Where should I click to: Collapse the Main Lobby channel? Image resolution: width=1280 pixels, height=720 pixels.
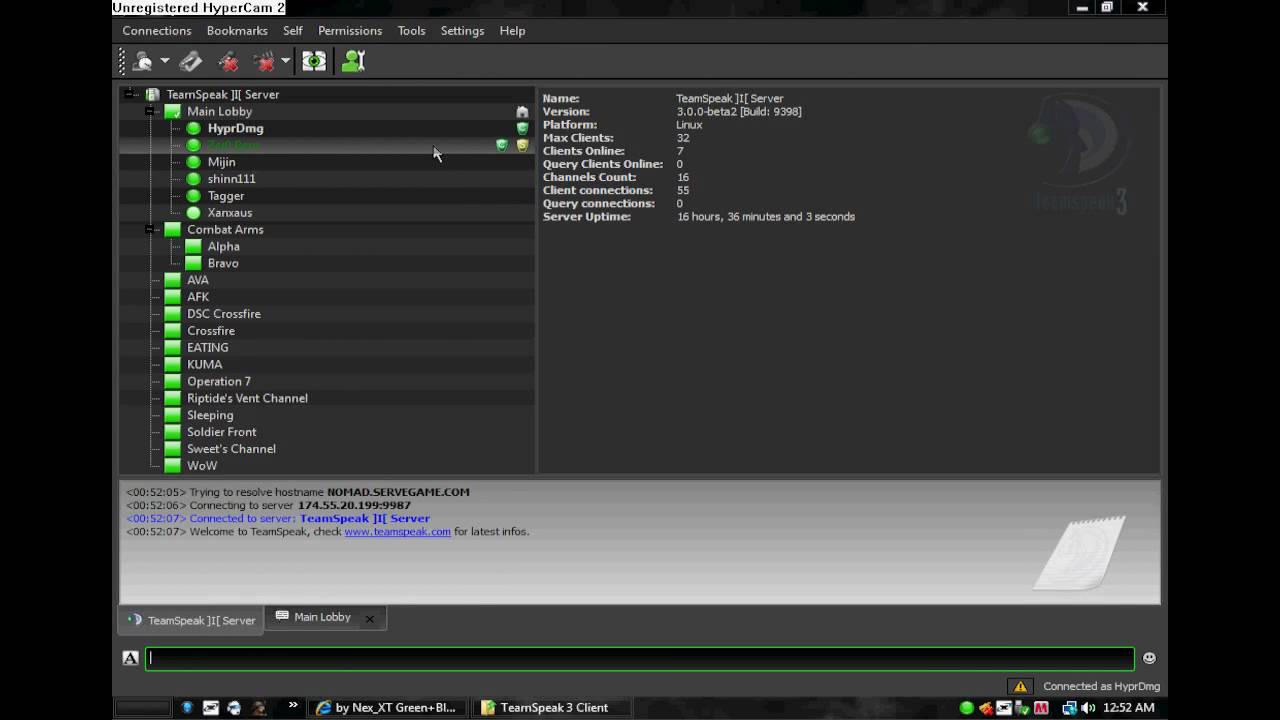coord(150,111)
